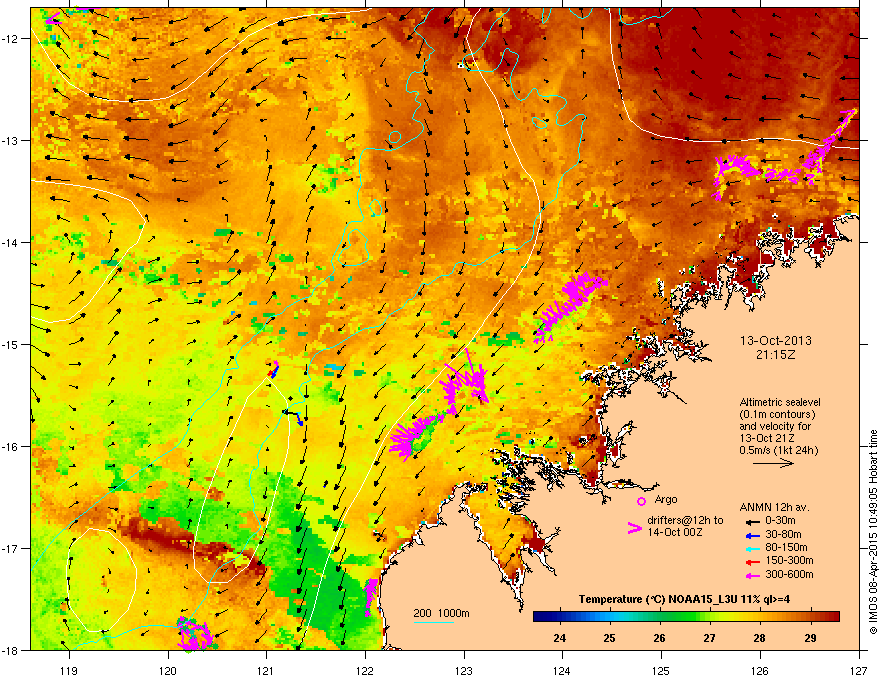Click the green 26°C region of colorbar
880x680 pixels.
(660, 617)
